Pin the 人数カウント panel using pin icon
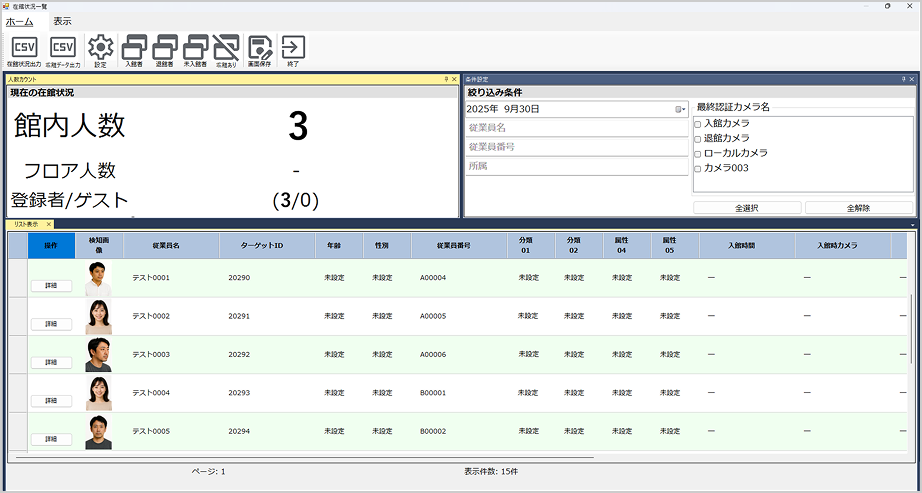922x493 pixels. pyautogui.click(x=446, y=78)
